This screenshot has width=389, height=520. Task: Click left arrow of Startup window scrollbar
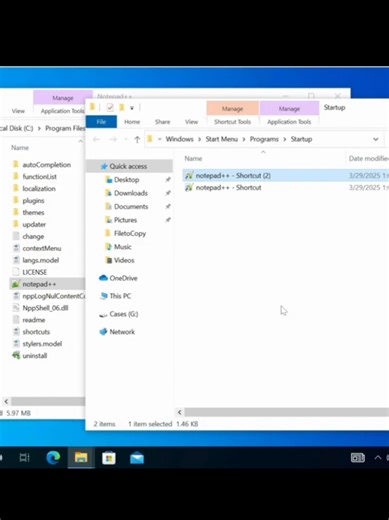180,412
